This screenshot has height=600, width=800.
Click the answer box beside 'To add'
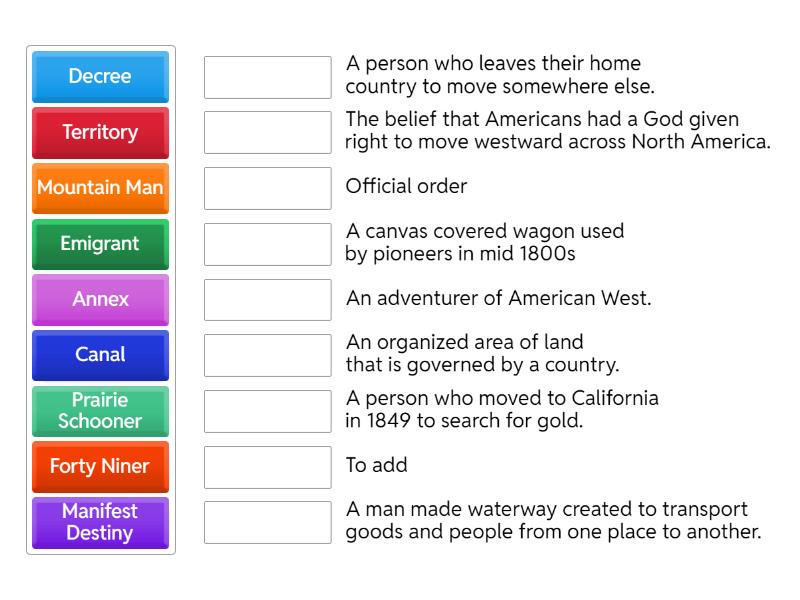click(x=266, y=466)
